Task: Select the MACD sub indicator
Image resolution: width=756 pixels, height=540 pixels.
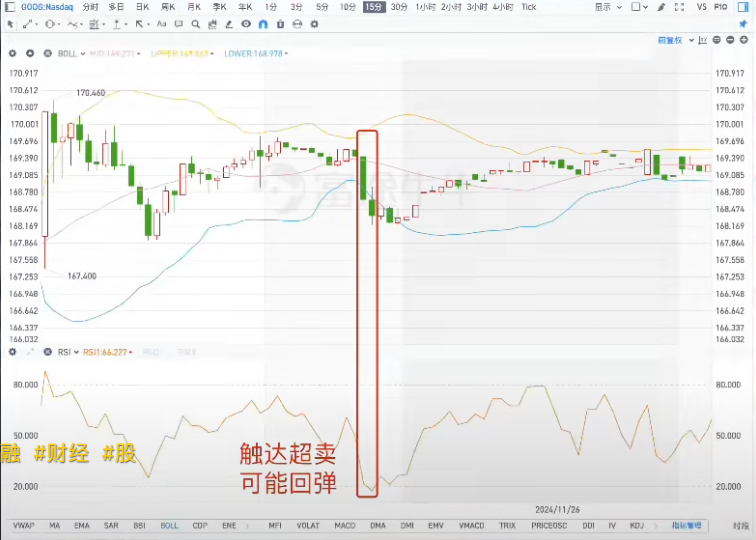Action: 345,526
